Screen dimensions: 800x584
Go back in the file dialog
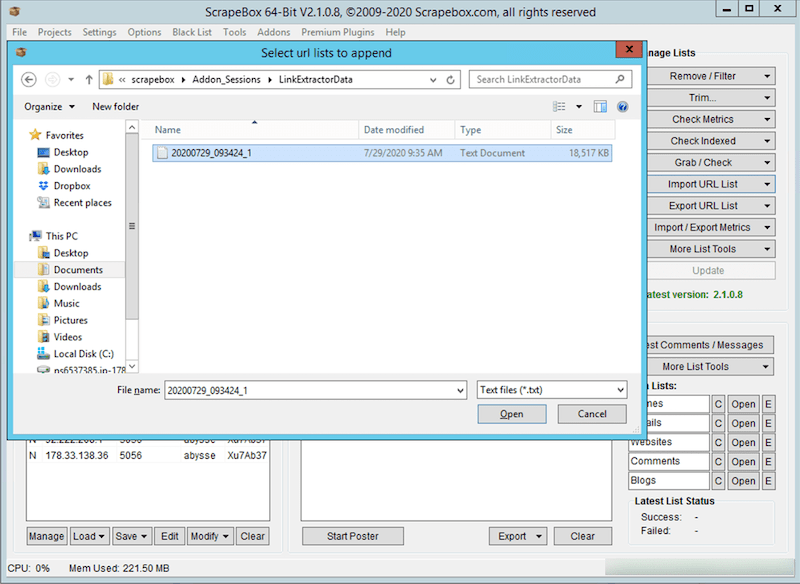tap(29, 80)
